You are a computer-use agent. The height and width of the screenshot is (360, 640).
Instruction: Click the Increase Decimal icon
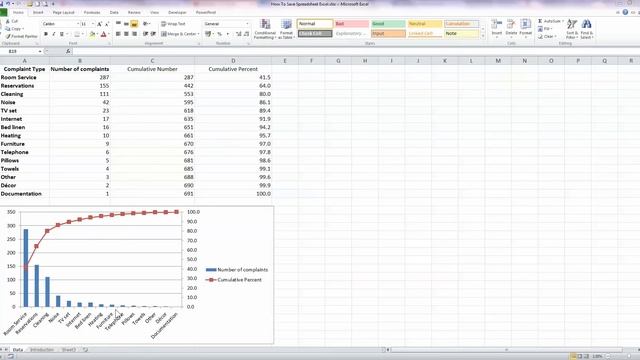(x=238, y=34)
